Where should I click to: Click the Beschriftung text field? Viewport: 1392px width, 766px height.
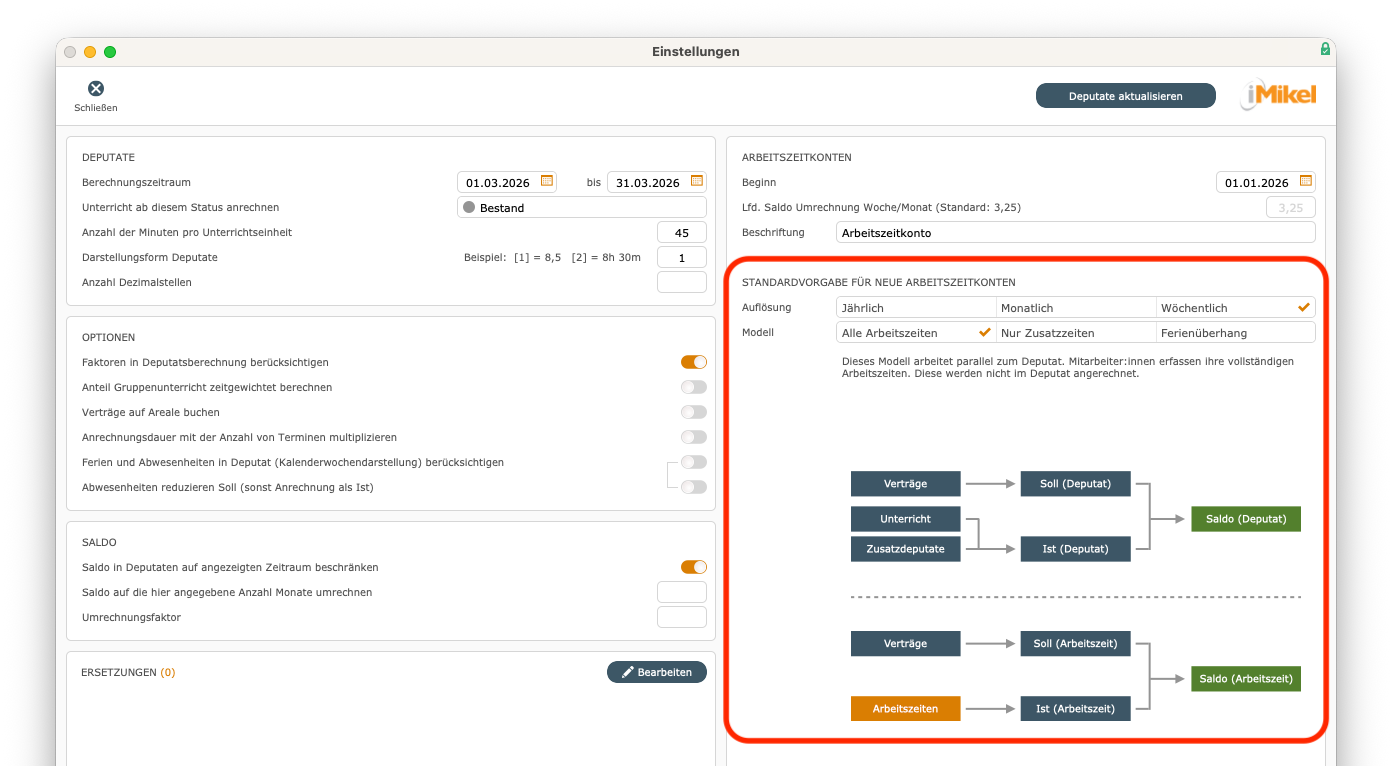pyautogui.click(x=1075, y=232)
